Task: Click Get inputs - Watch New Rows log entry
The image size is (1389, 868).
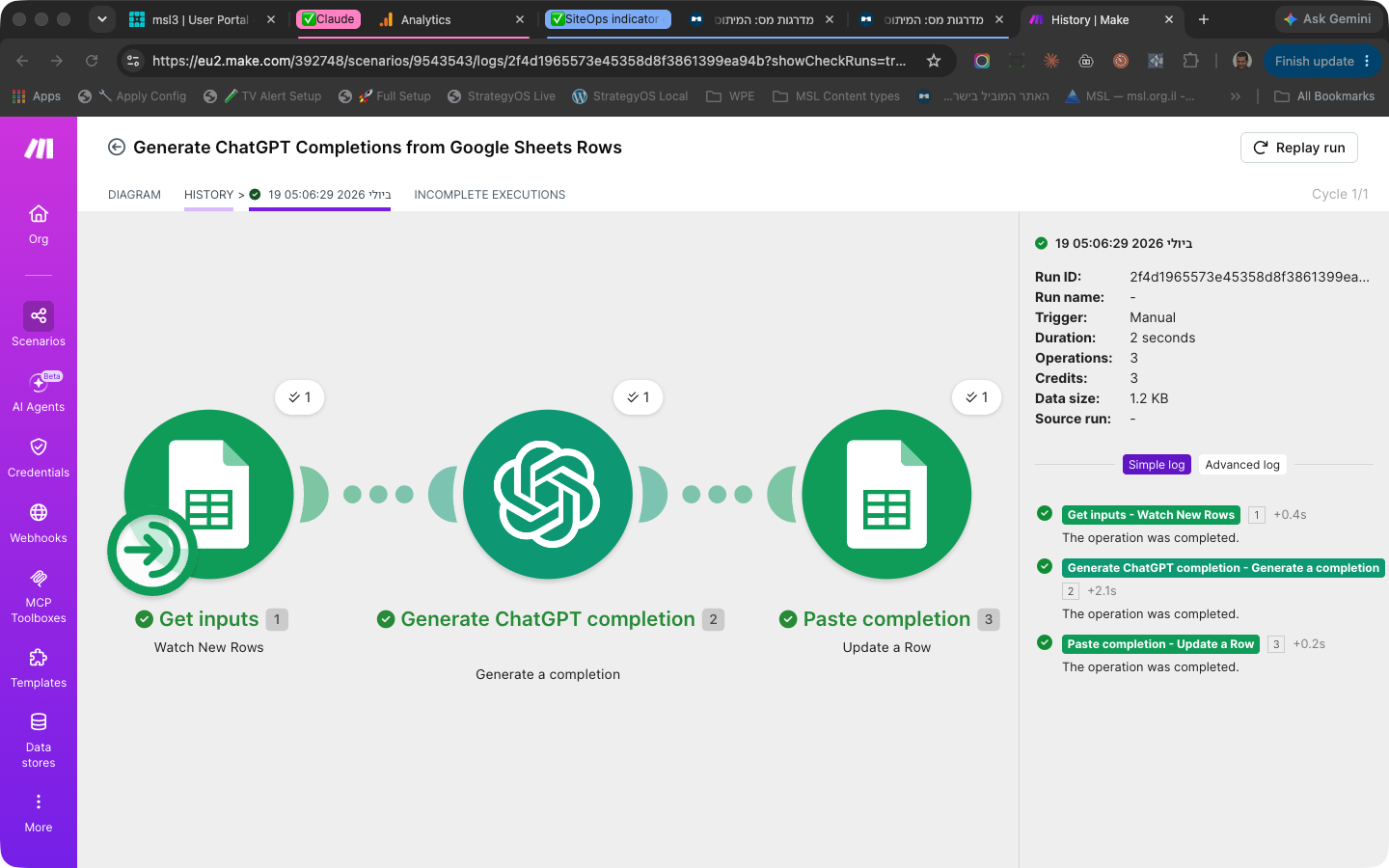Action: (1151, 515)
